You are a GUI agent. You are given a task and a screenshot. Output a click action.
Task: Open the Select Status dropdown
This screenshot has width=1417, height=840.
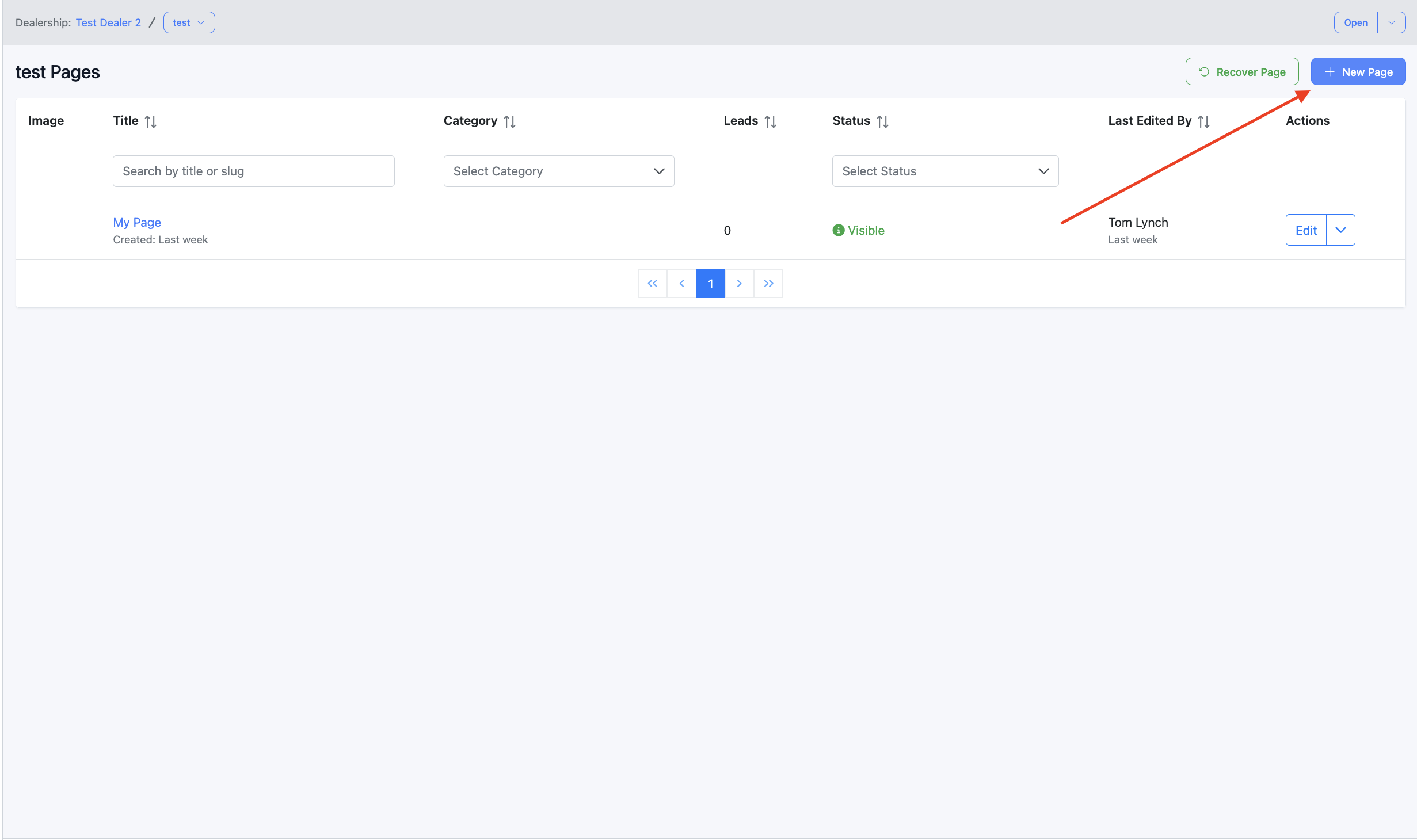[x=944, y=171]
